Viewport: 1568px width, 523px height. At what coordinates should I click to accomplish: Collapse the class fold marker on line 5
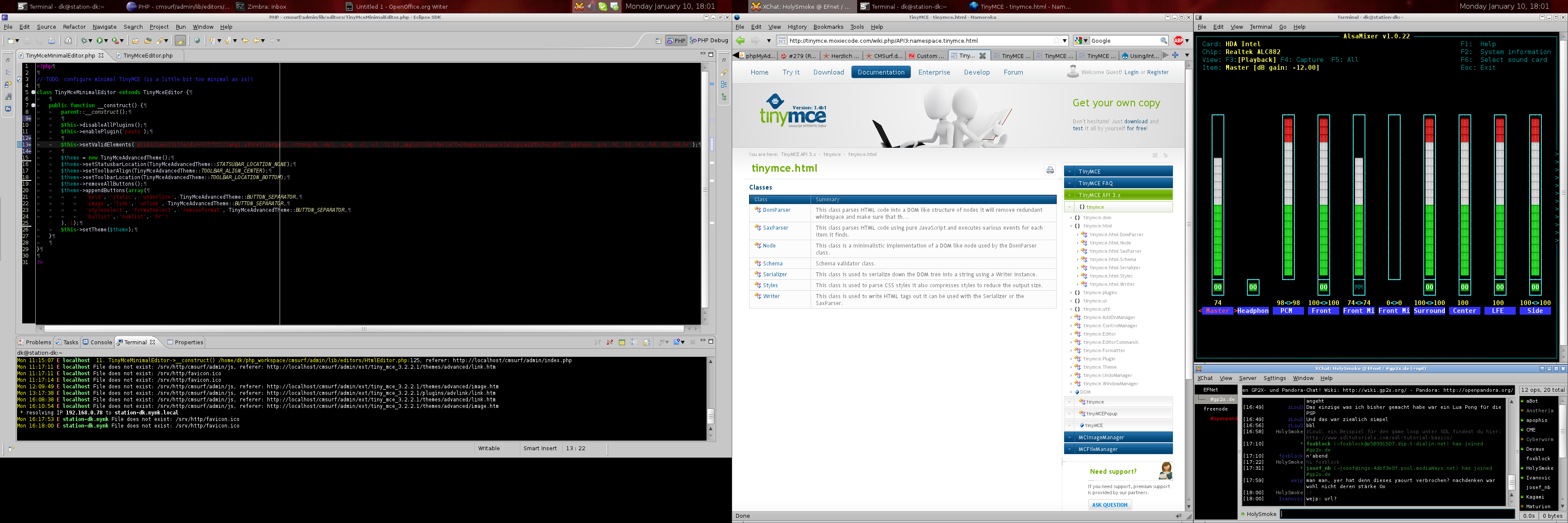(33, 92)
